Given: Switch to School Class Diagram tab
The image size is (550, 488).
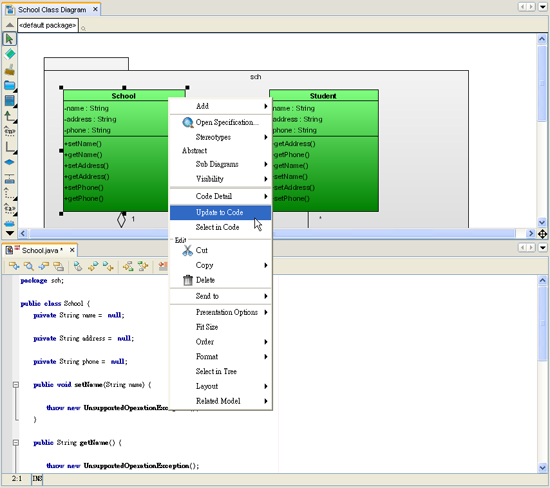Looking at the screenshot, I should 52,10.
